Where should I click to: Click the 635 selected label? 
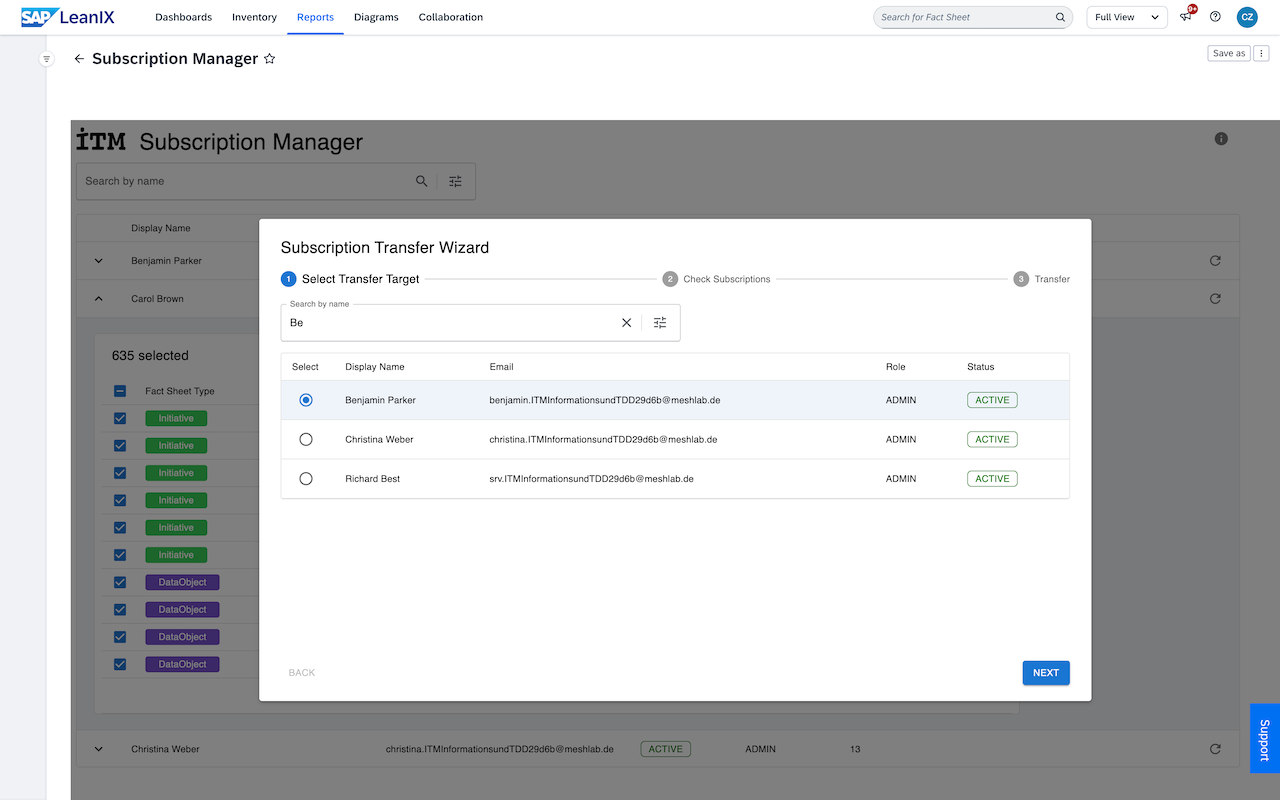[150, 355]
